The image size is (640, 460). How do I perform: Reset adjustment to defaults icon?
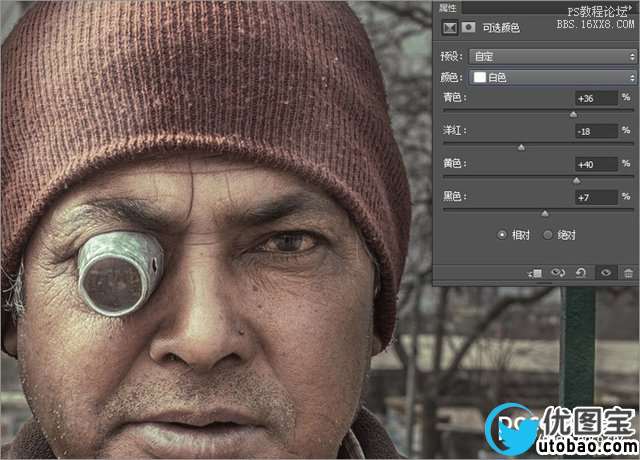tap(582, 272)
